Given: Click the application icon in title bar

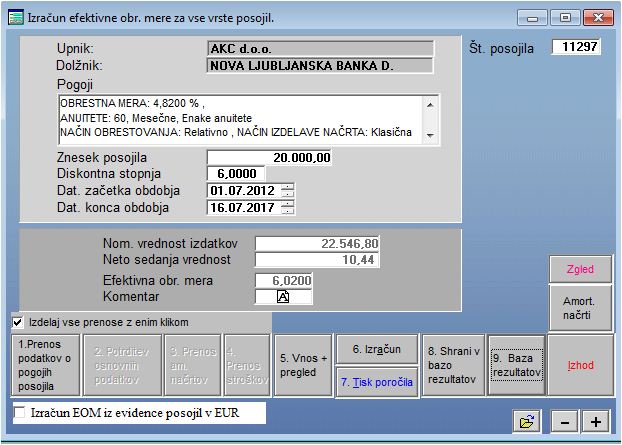Looking at the screenshot, I should [x=15, y=17].
